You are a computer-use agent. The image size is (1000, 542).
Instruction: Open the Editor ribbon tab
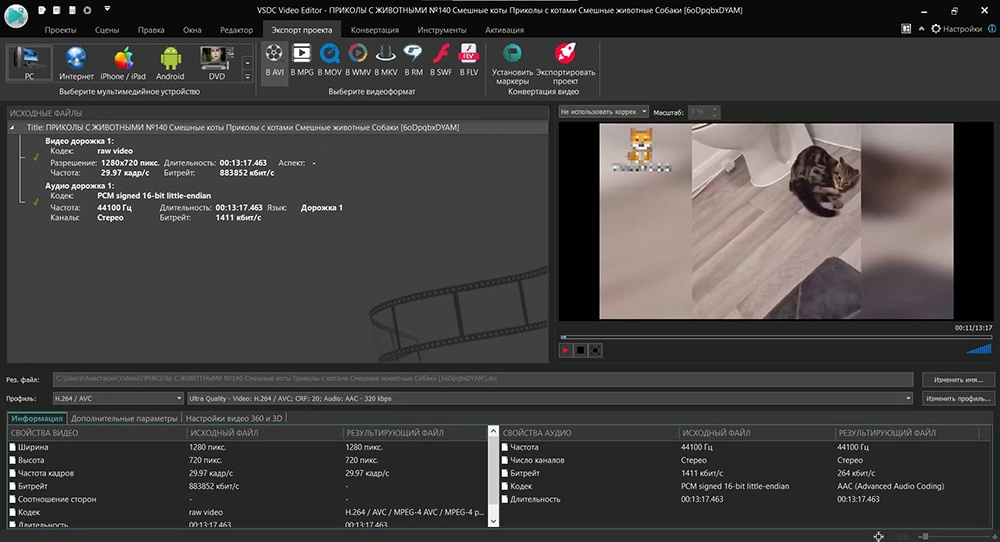click(236, 31)
